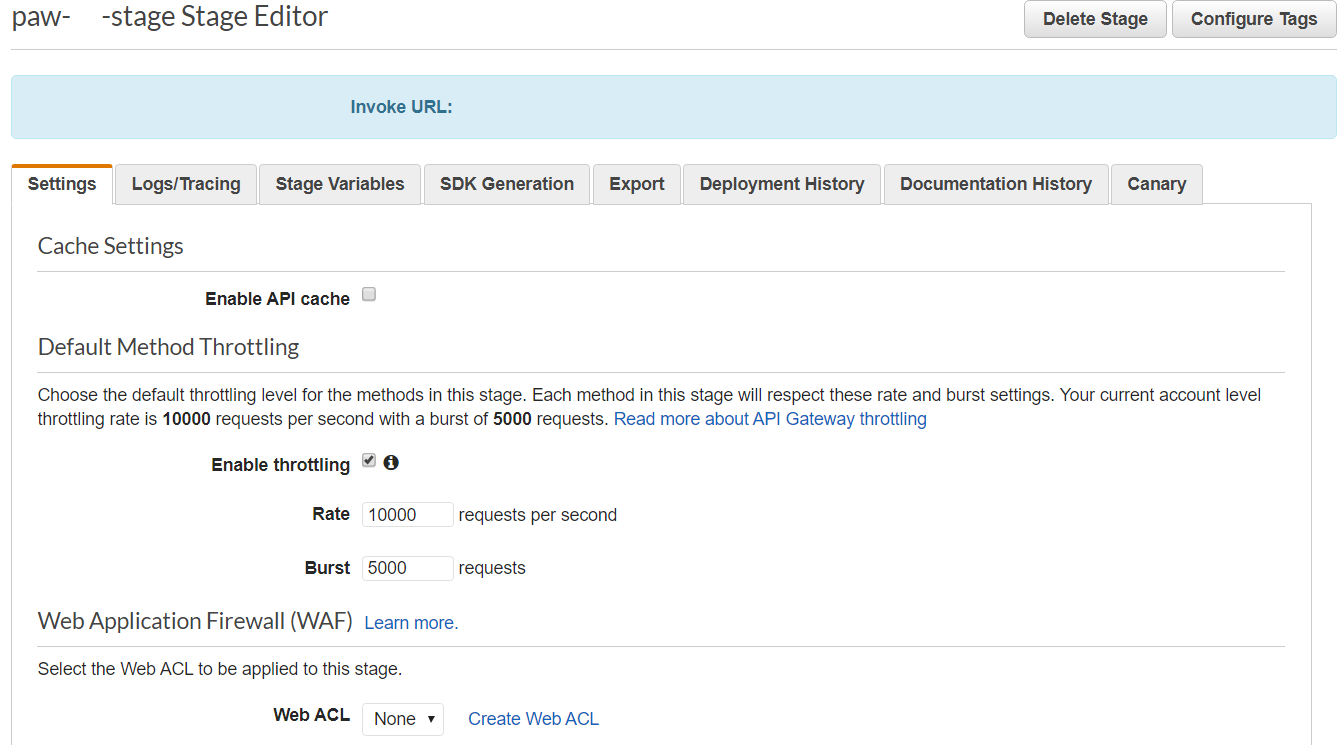The width and height of the screenshot is (1342, 745).
Task: Click into the Burst requests field
Action: click(x=407, y=568)
